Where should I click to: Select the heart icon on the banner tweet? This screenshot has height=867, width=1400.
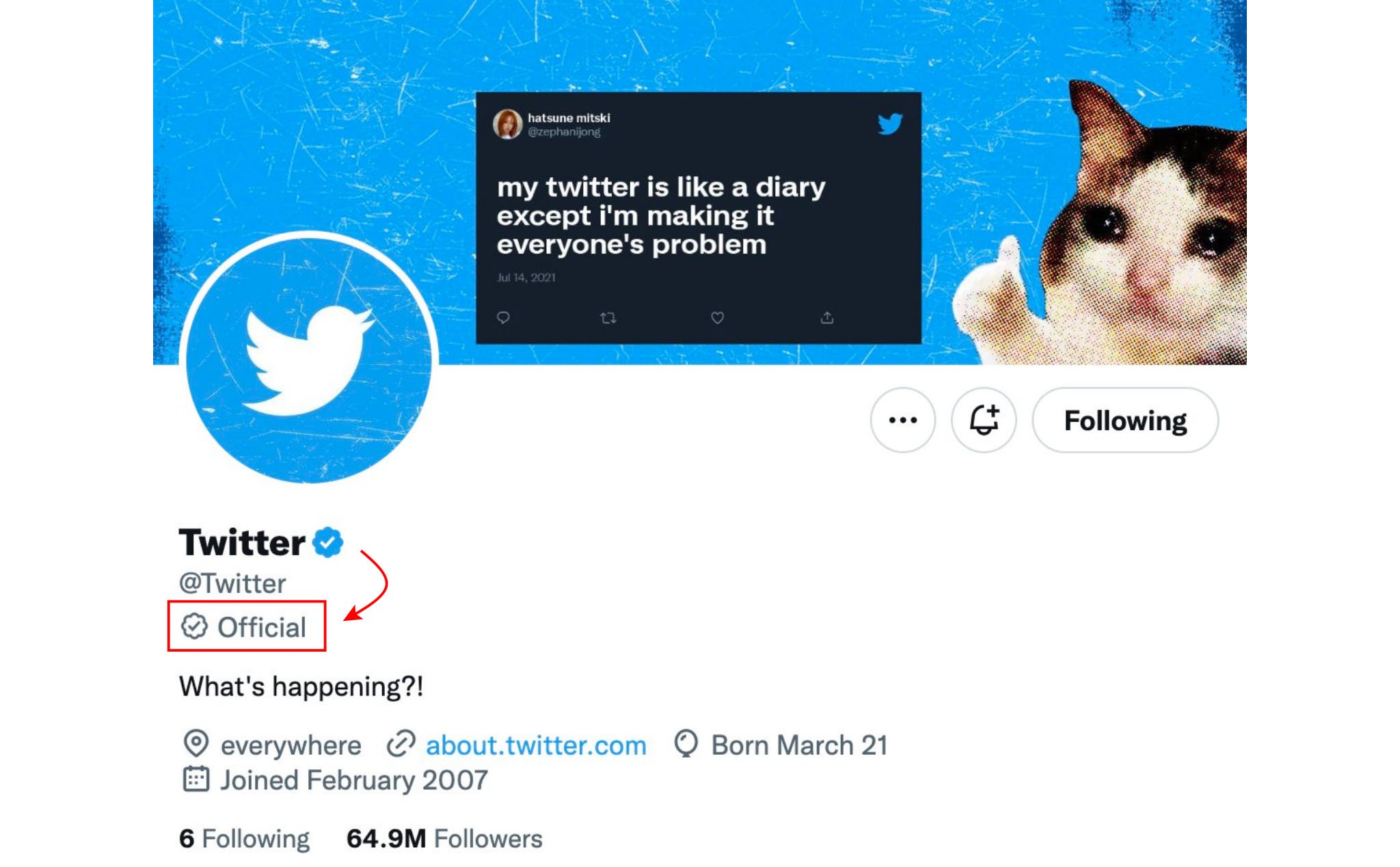[716, 316]
